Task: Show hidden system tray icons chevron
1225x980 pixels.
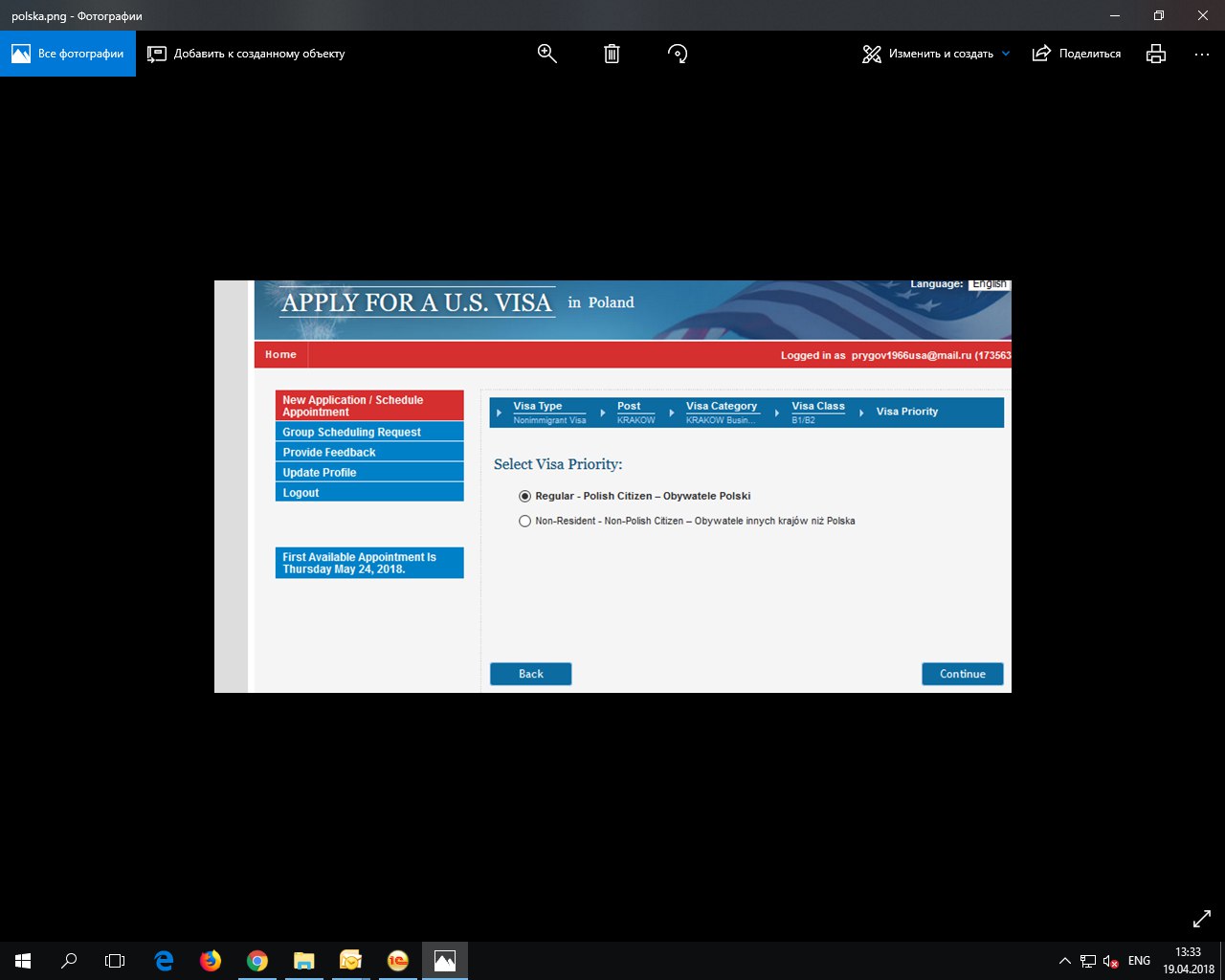Action: (x=1064, y=961)
